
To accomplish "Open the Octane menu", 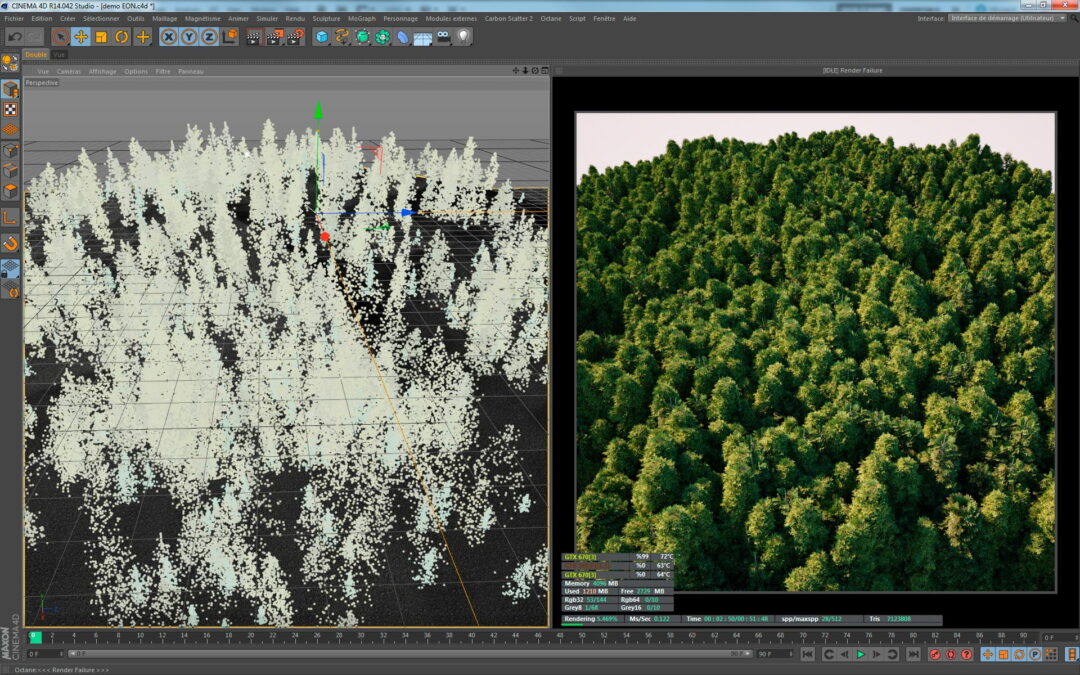I will pyautogui.click(x=551, y=18).
